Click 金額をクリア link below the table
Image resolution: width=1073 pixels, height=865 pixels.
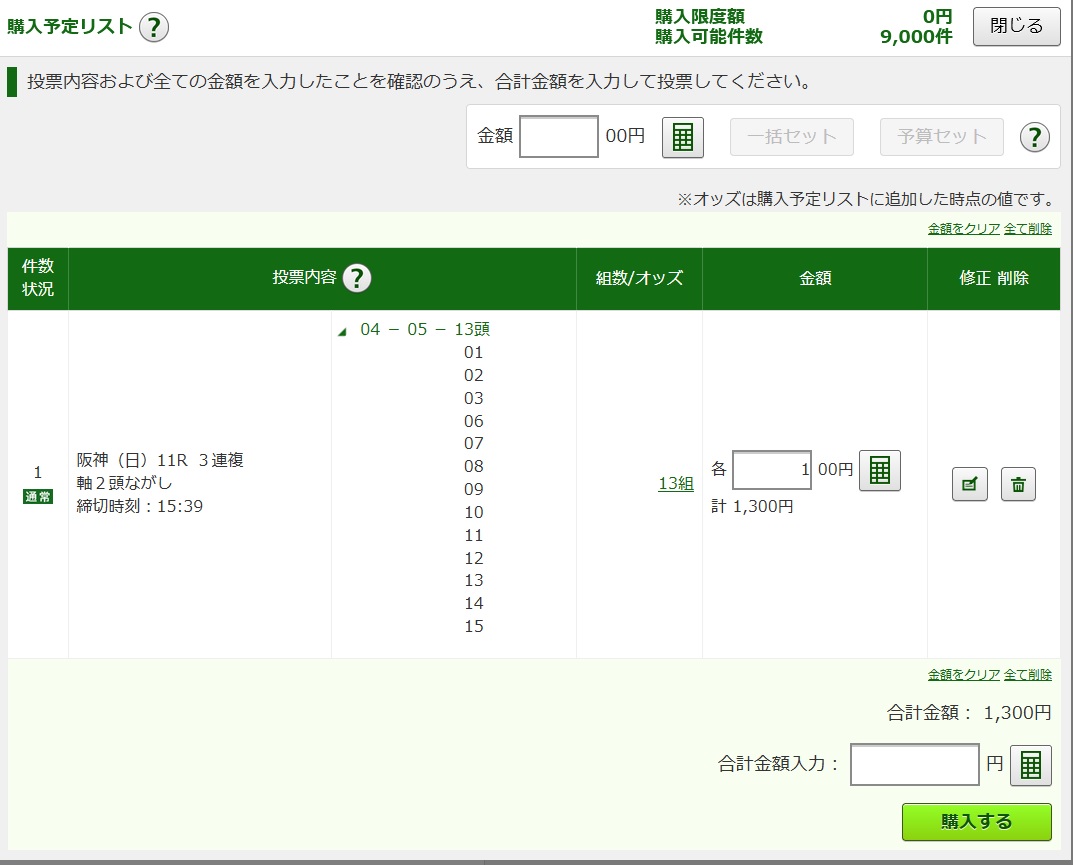click(963, 674)
